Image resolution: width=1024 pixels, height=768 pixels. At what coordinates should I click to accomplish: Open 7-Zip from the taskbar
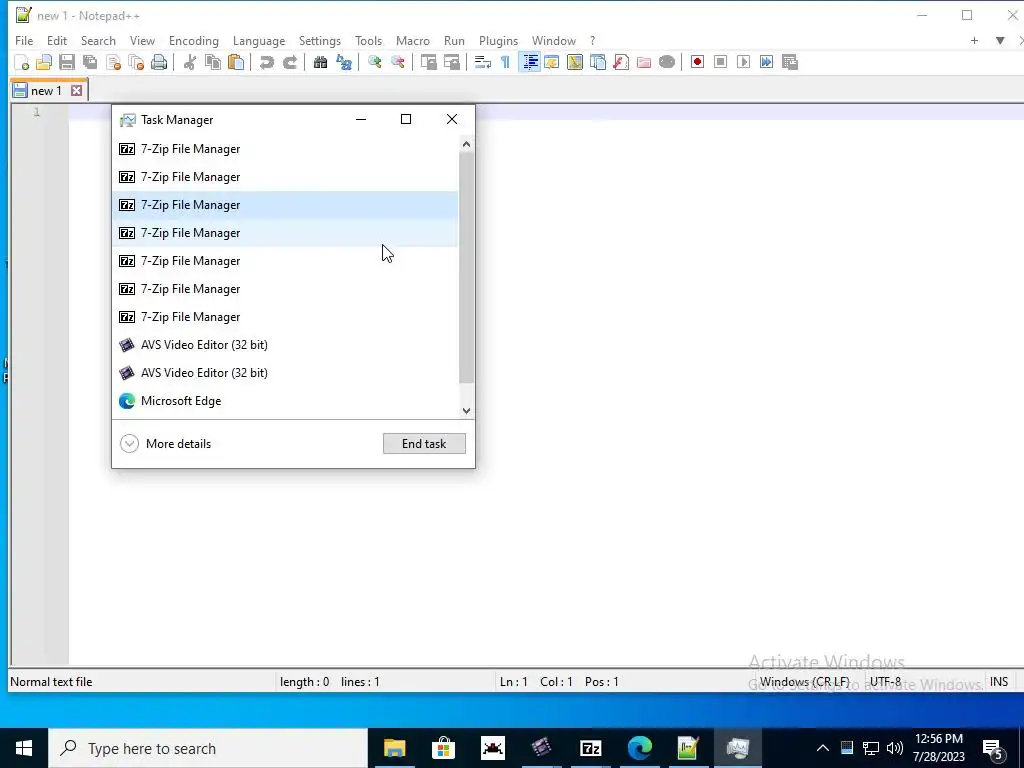(x=590, y=748)
